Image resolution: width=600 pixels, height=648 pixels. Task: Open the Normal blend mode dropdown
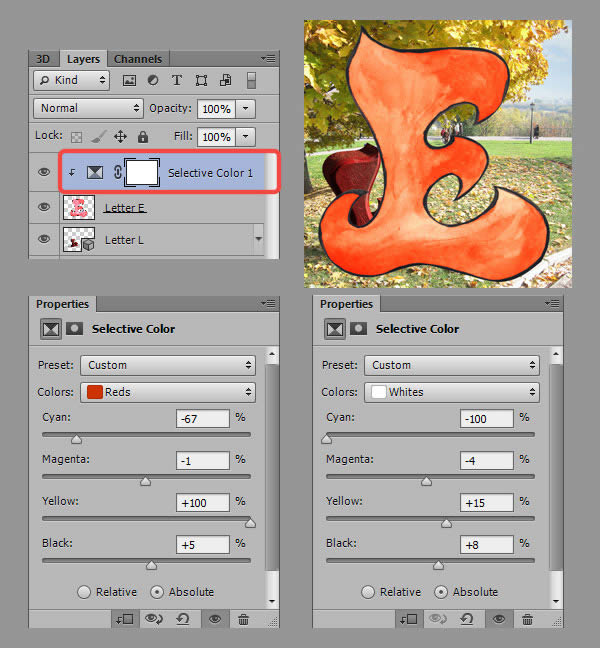tap(88, 108)
